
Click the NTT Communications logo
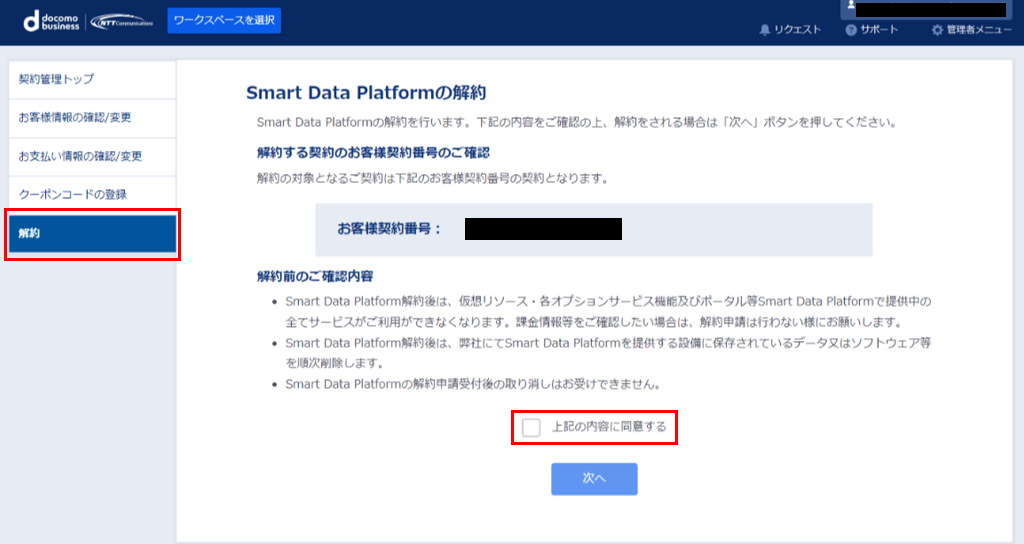pyautogui.click(x=122, y=21)
